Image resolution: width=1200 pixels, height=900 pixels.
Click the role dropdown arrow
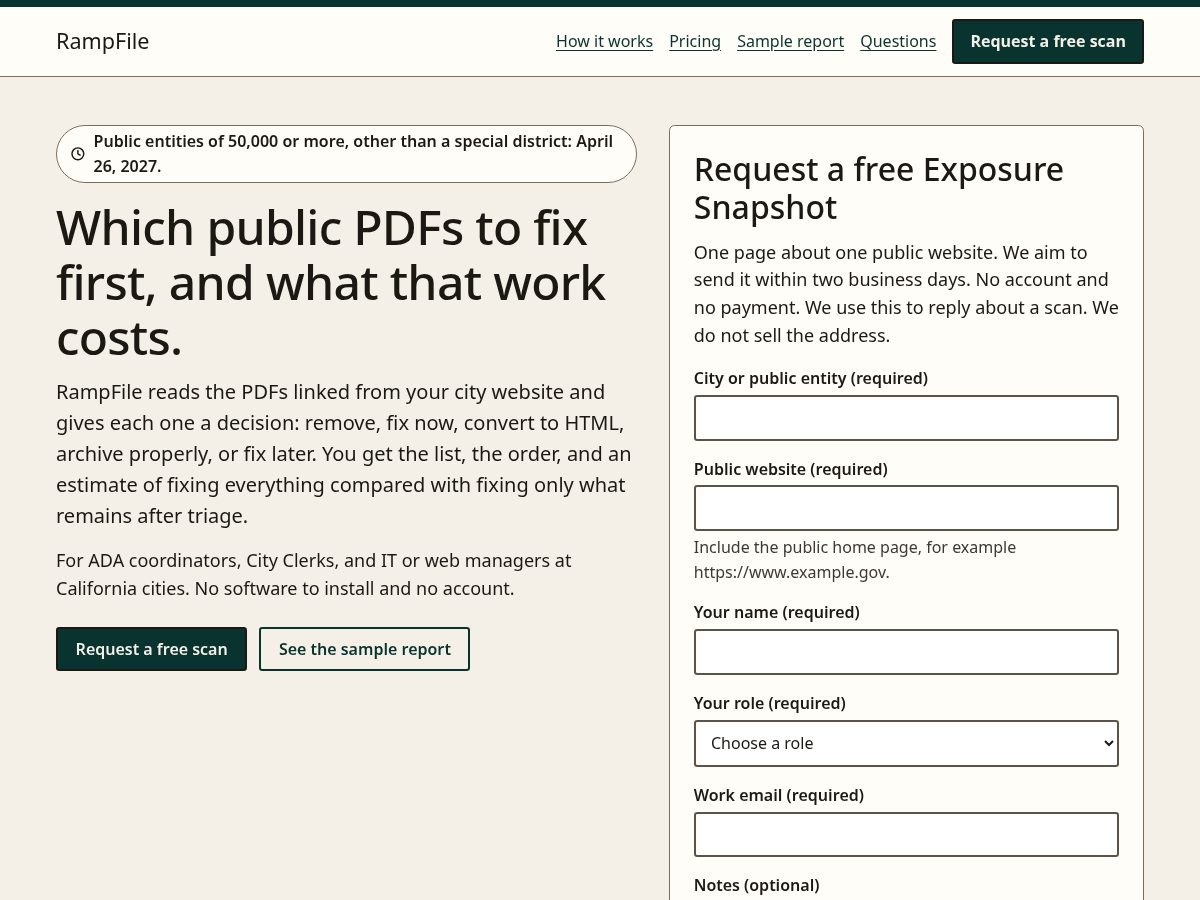coord(1108,743)
